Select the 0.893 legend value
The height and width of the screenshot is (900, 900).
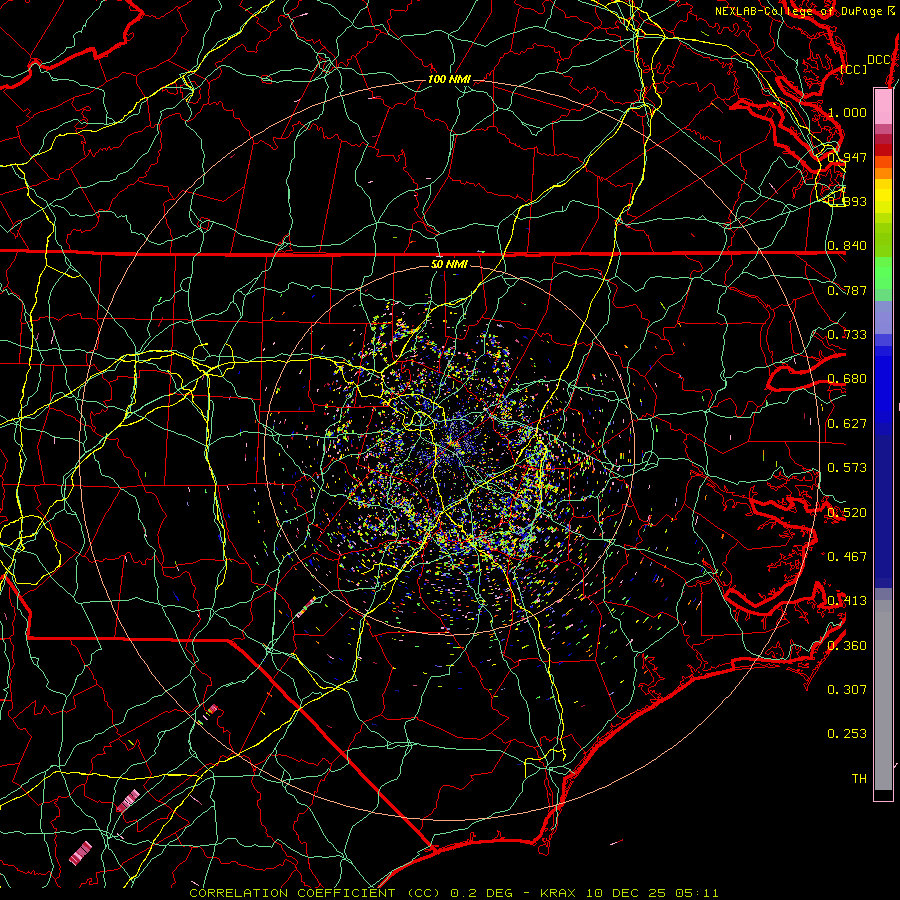coord(847,201)
